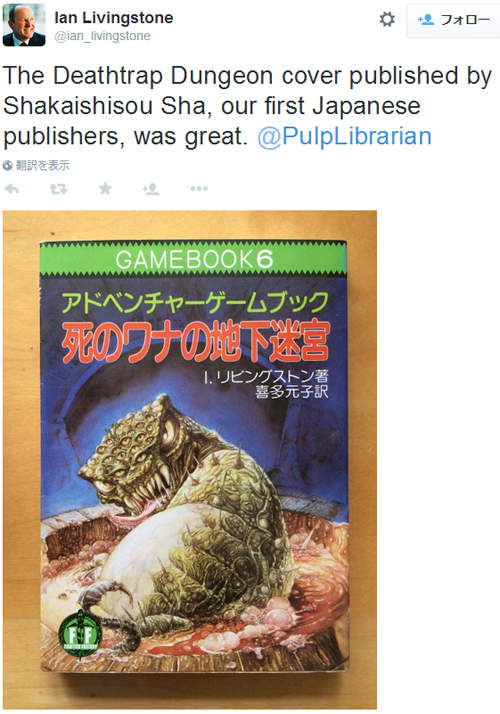Click the red Japanese title on the book cover

196,341
